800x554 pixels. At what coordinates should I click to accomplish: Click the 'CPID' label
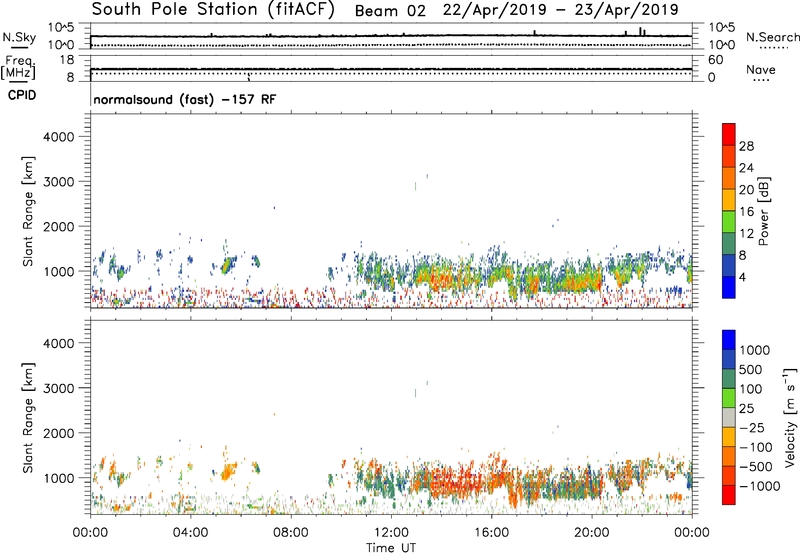[x=22, y=95]
